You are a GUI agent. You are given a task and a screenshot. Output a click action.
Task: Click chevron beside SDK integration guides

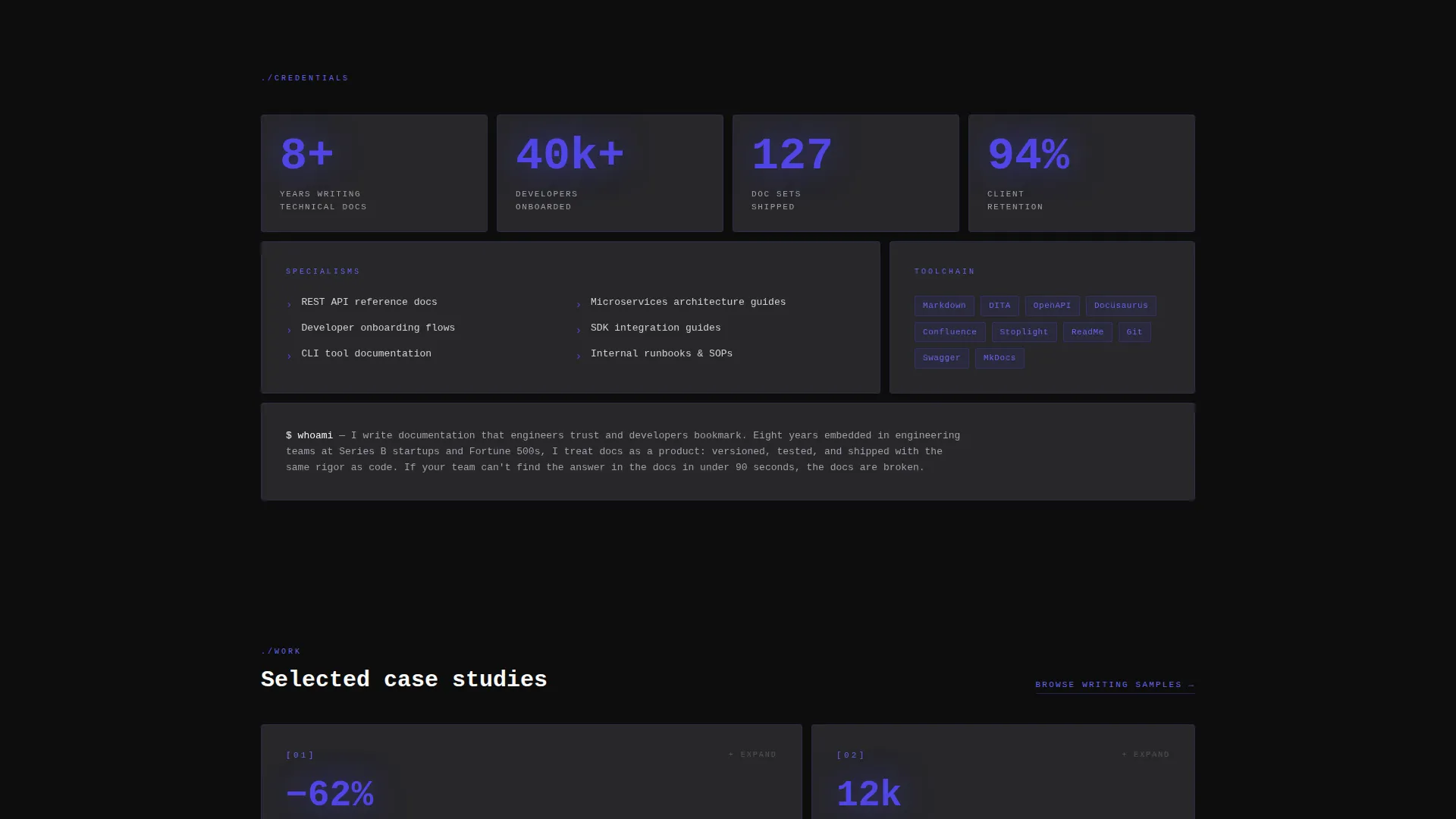(x=579, y=331)
